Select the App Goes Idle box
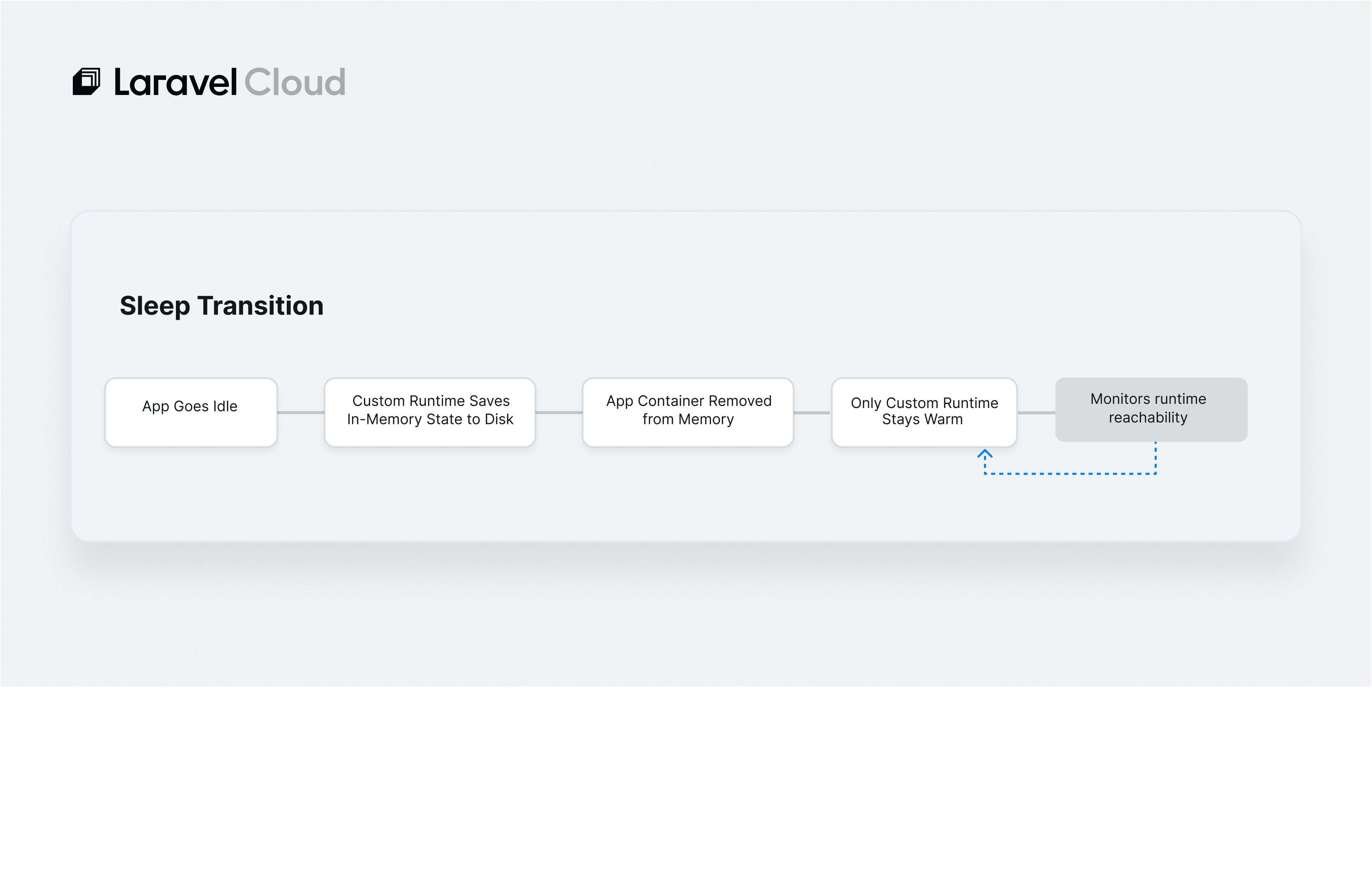The width and height of the screenshot is (1372, 878). 191,412
